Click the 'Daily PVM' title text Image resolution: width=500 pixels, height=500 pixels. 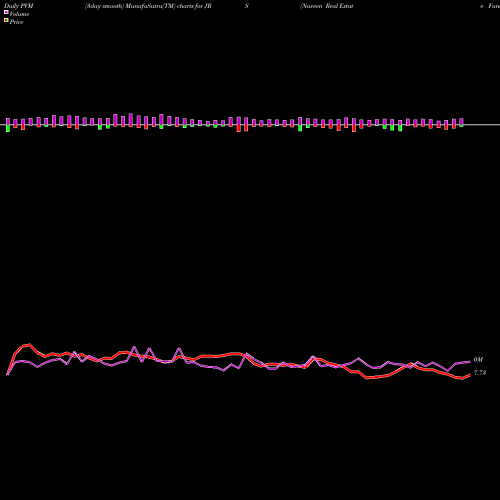19,6
